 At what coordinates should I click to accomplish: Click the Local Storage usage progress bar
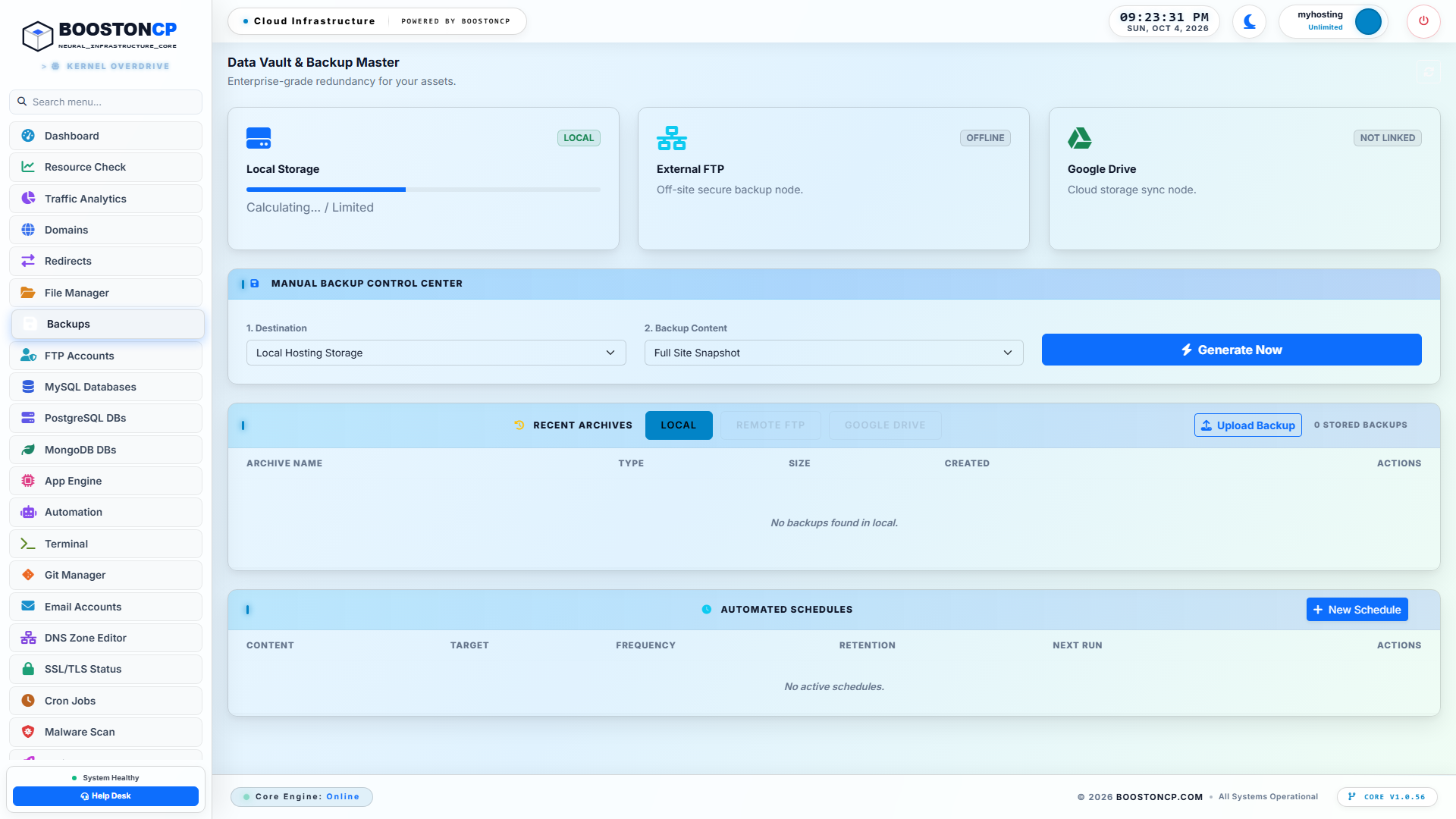[x=423, y=190]
